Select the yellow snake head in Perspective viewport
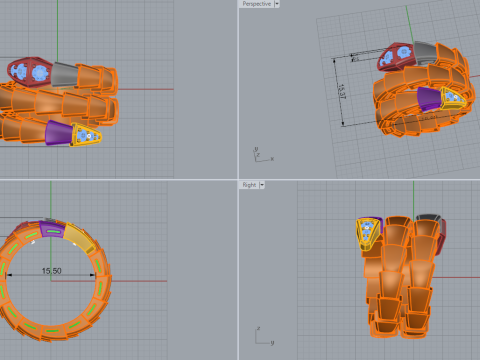The height and width of the screenshot is (360, 480). (453, 97)
